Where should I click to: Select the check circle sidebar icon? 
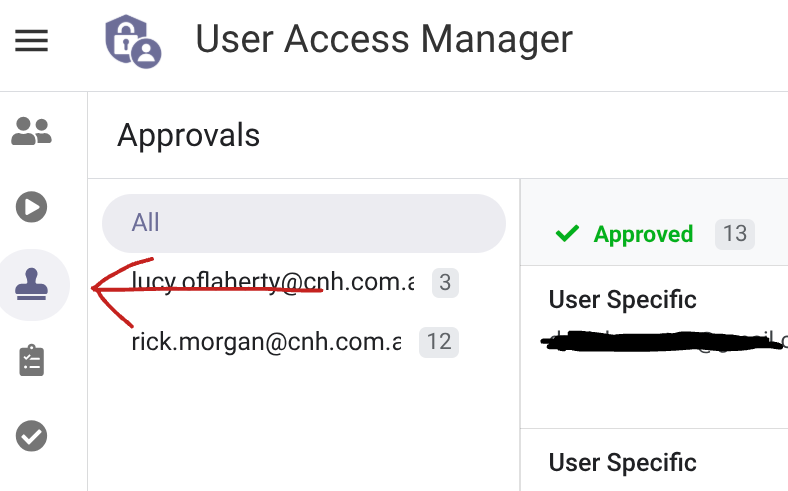(x=32, y=436)
